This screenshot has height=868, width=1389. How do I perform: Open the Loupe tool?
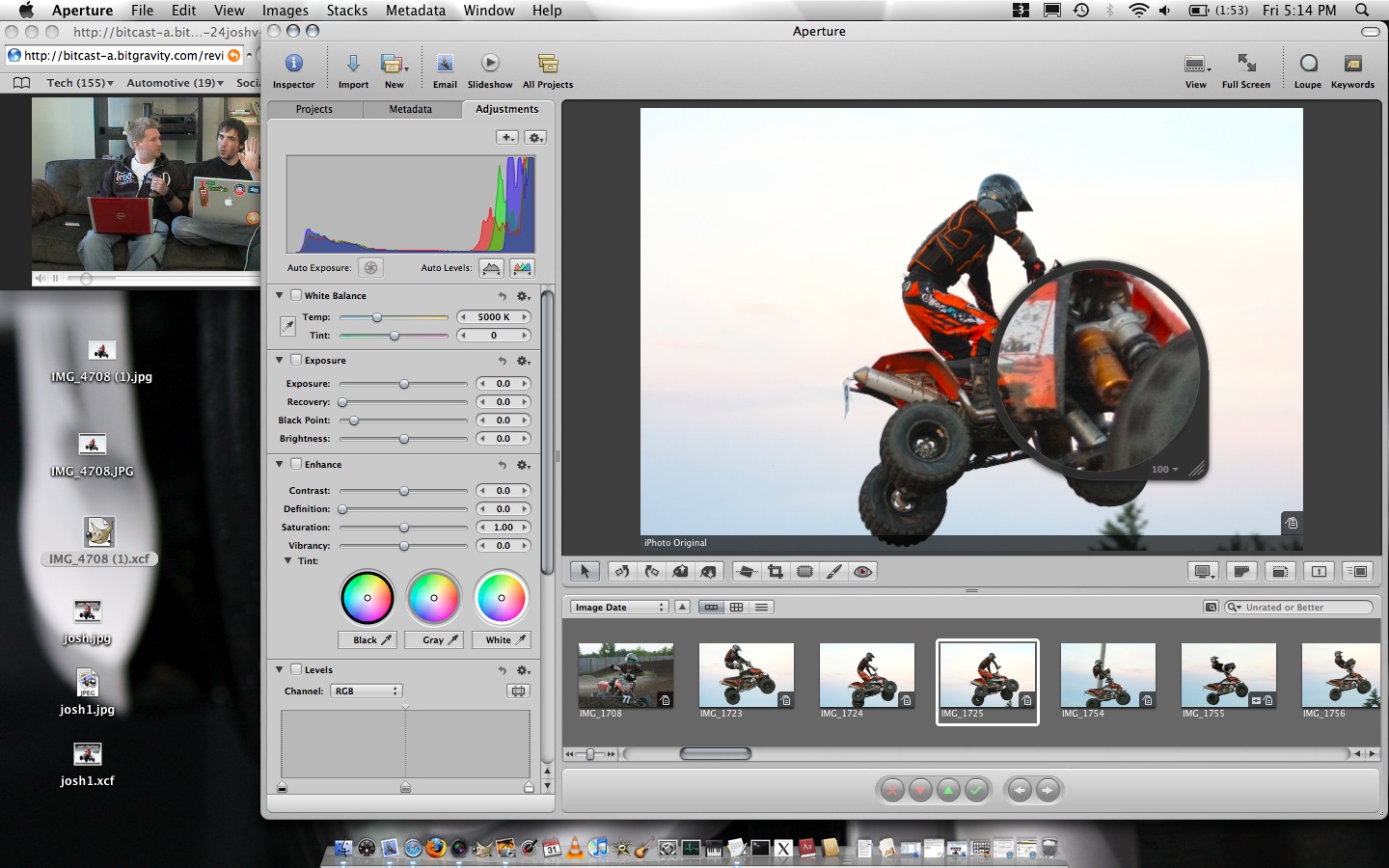(1308, 65)
